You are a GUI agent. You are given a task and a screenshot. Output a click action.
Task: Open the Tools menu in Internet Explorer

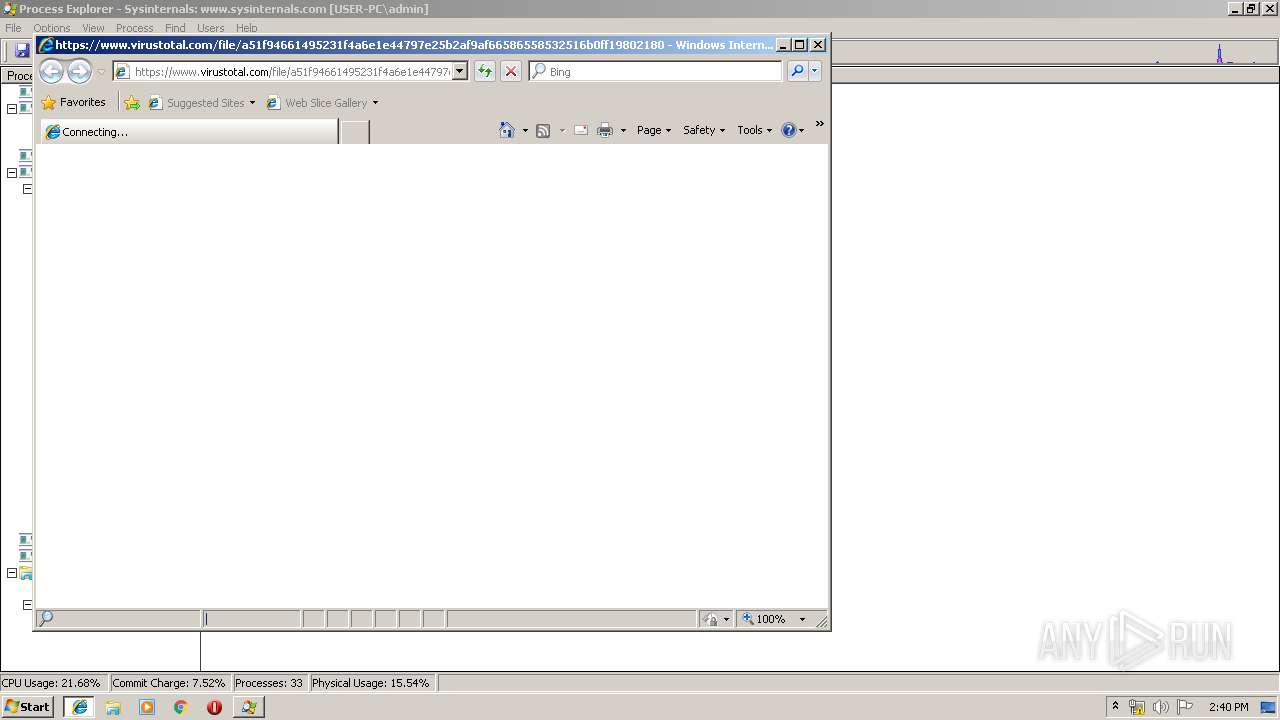click(x=755, y=130)
